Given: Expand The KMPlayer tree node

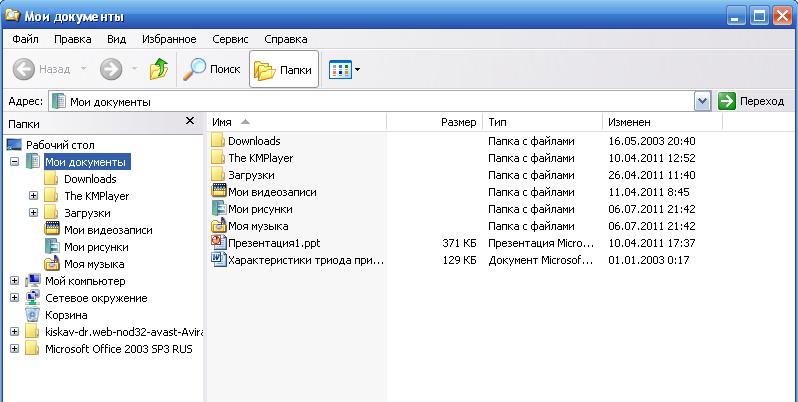Looking at the screenshot, I should click(34, 196).
